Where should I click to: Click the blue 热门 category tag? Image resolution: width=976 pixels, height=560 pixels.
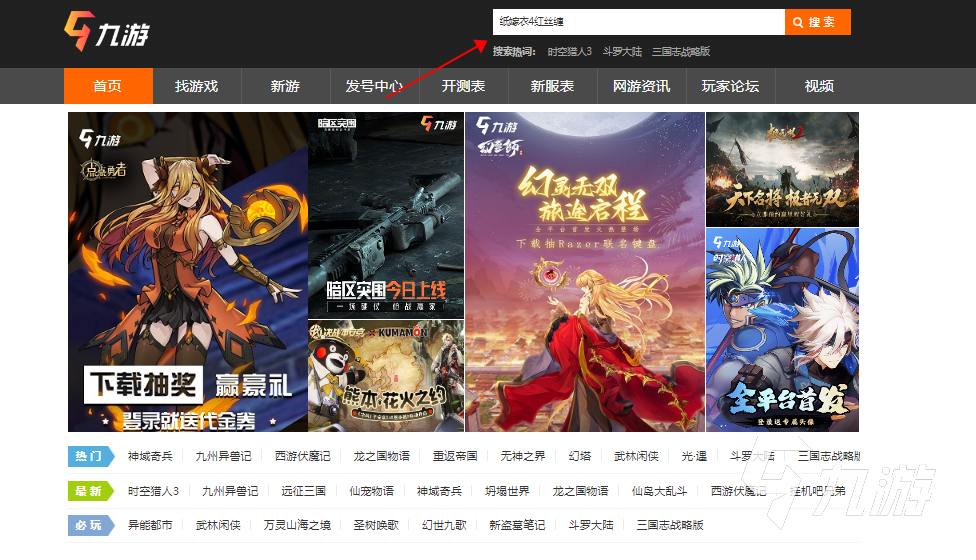[88, 456]
